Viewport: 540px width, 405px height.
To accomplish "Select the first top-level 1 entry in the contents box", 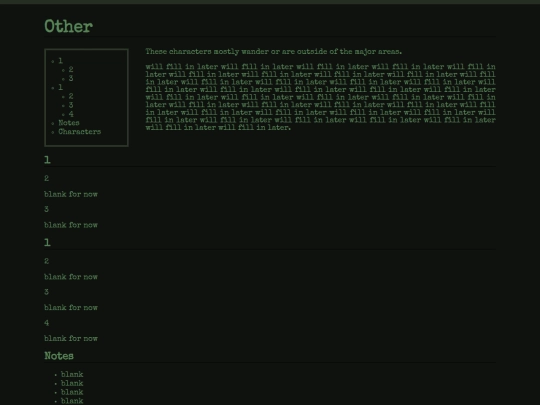I will (x=61, y=61).
